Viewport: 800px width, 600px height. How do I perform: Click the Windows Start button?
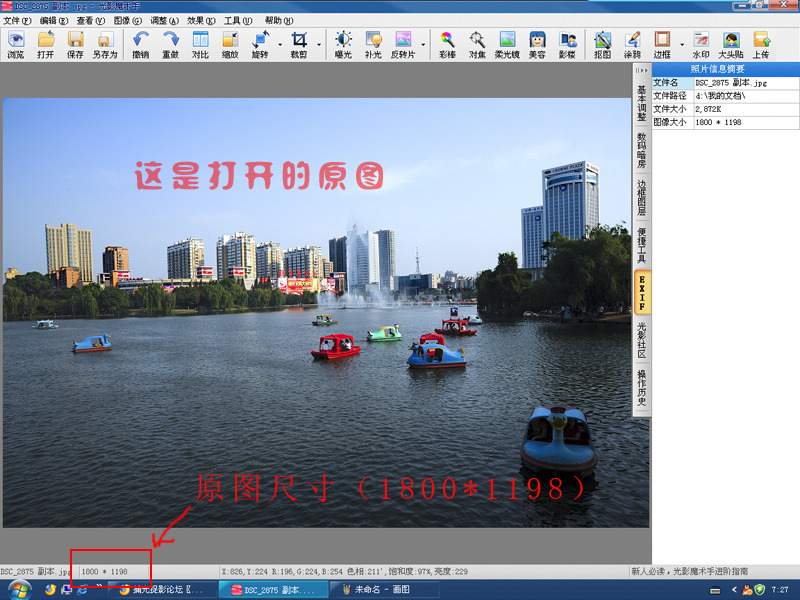tap(17, 589)
